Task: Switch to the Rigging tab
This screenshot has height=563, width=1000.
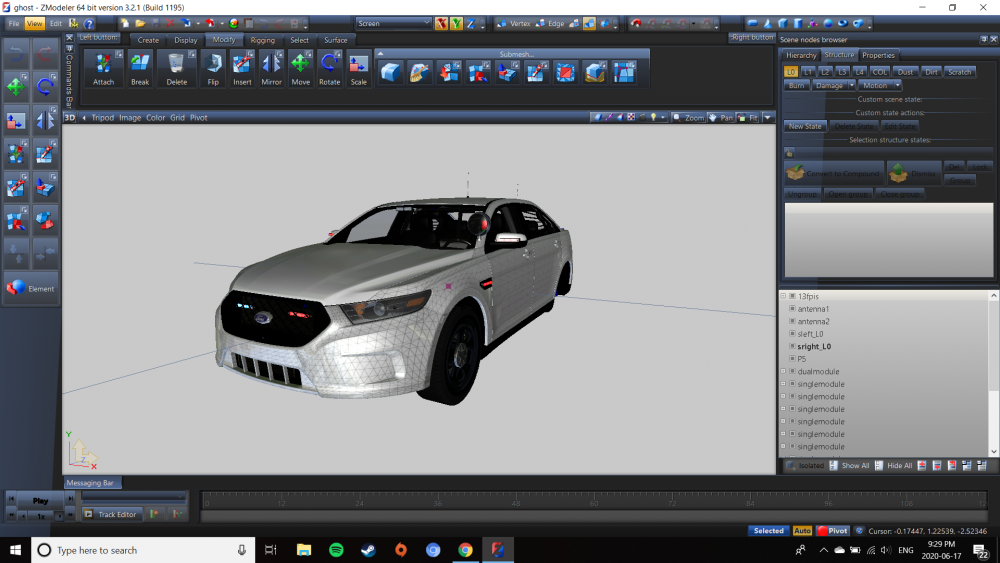Action: click(263, 40)
